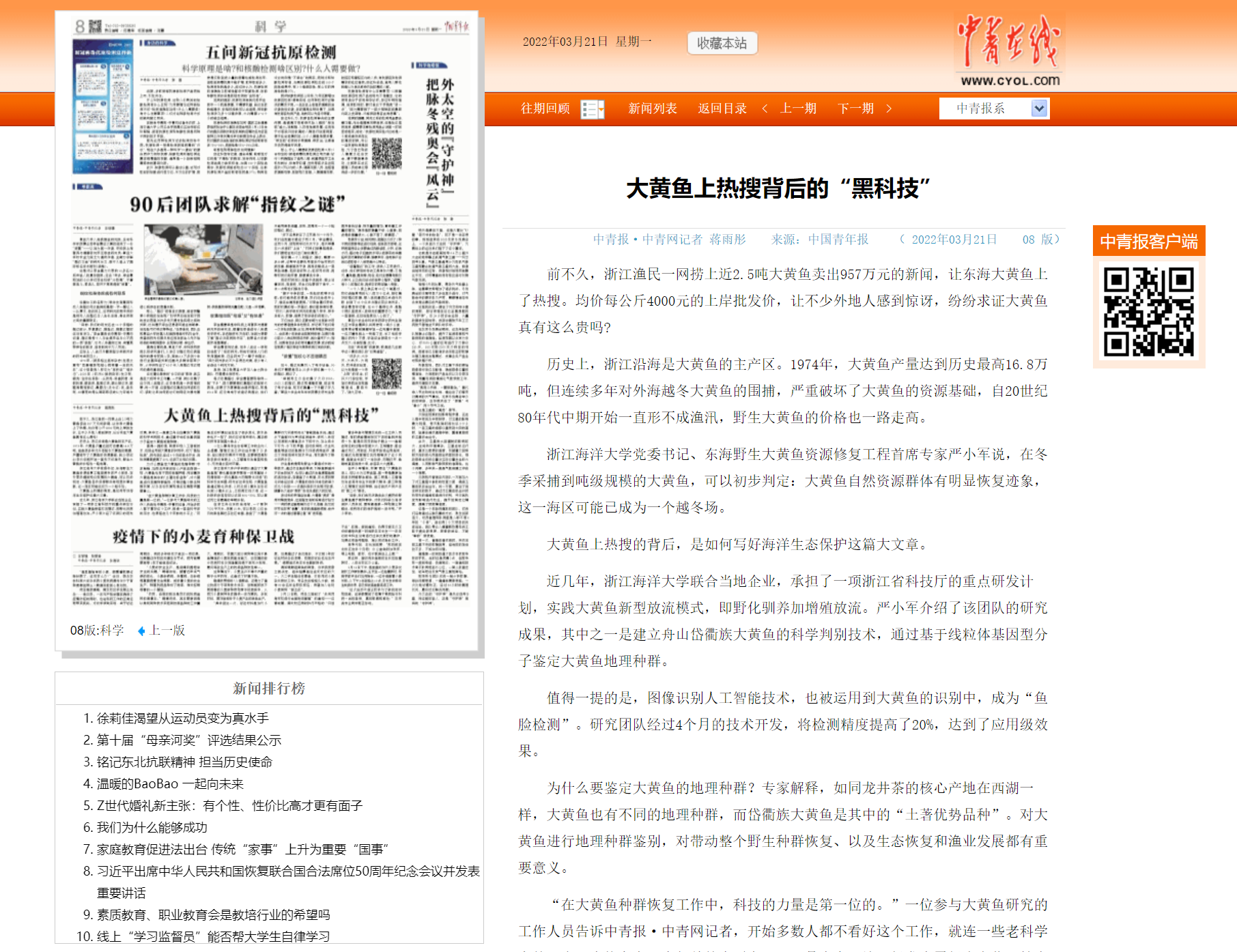Open ranked article 我们为什么能够成功
This screenshot has width=1237, height=952.
[x=152, y=827]
